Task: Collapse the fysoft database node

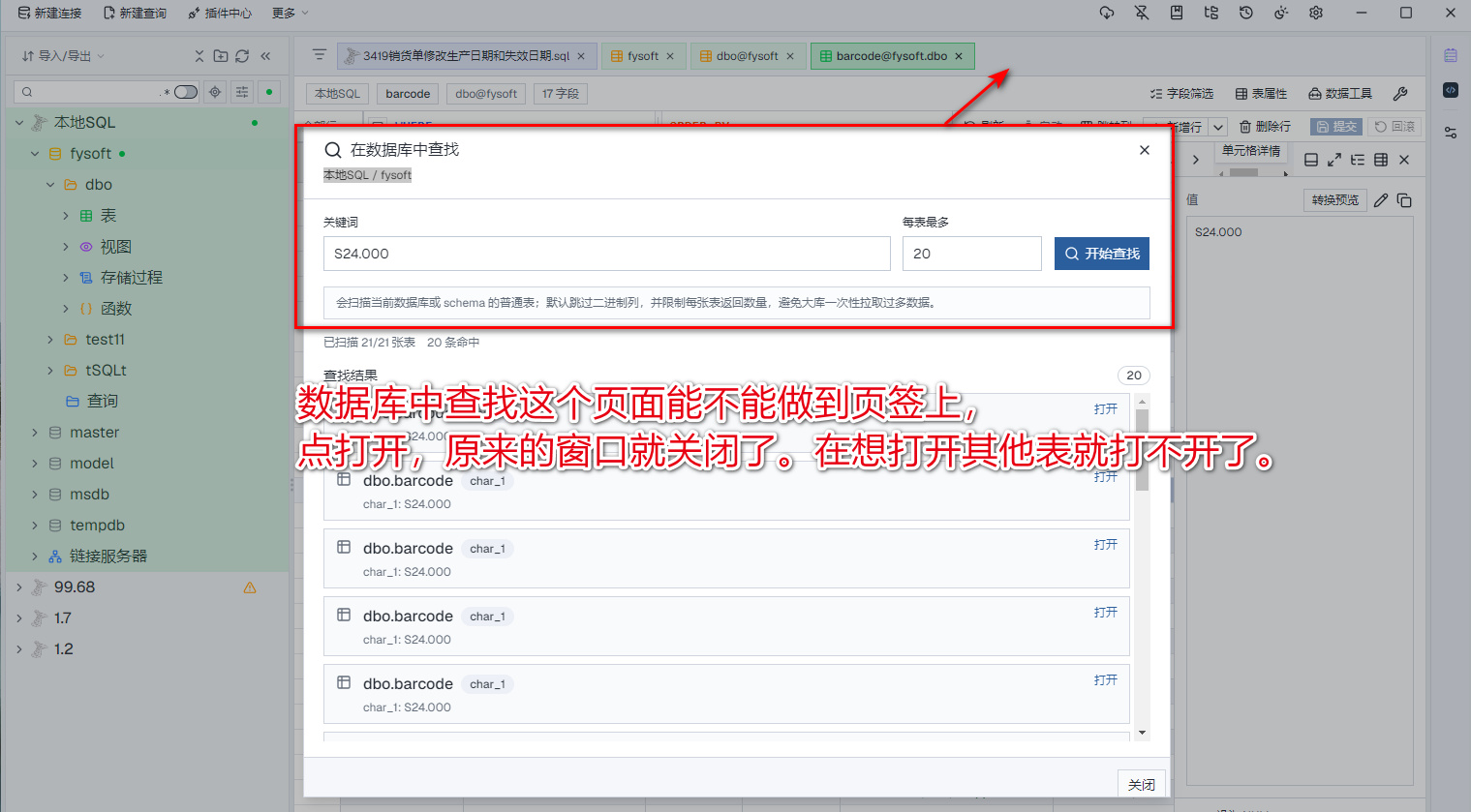Action: pos(35,154)
